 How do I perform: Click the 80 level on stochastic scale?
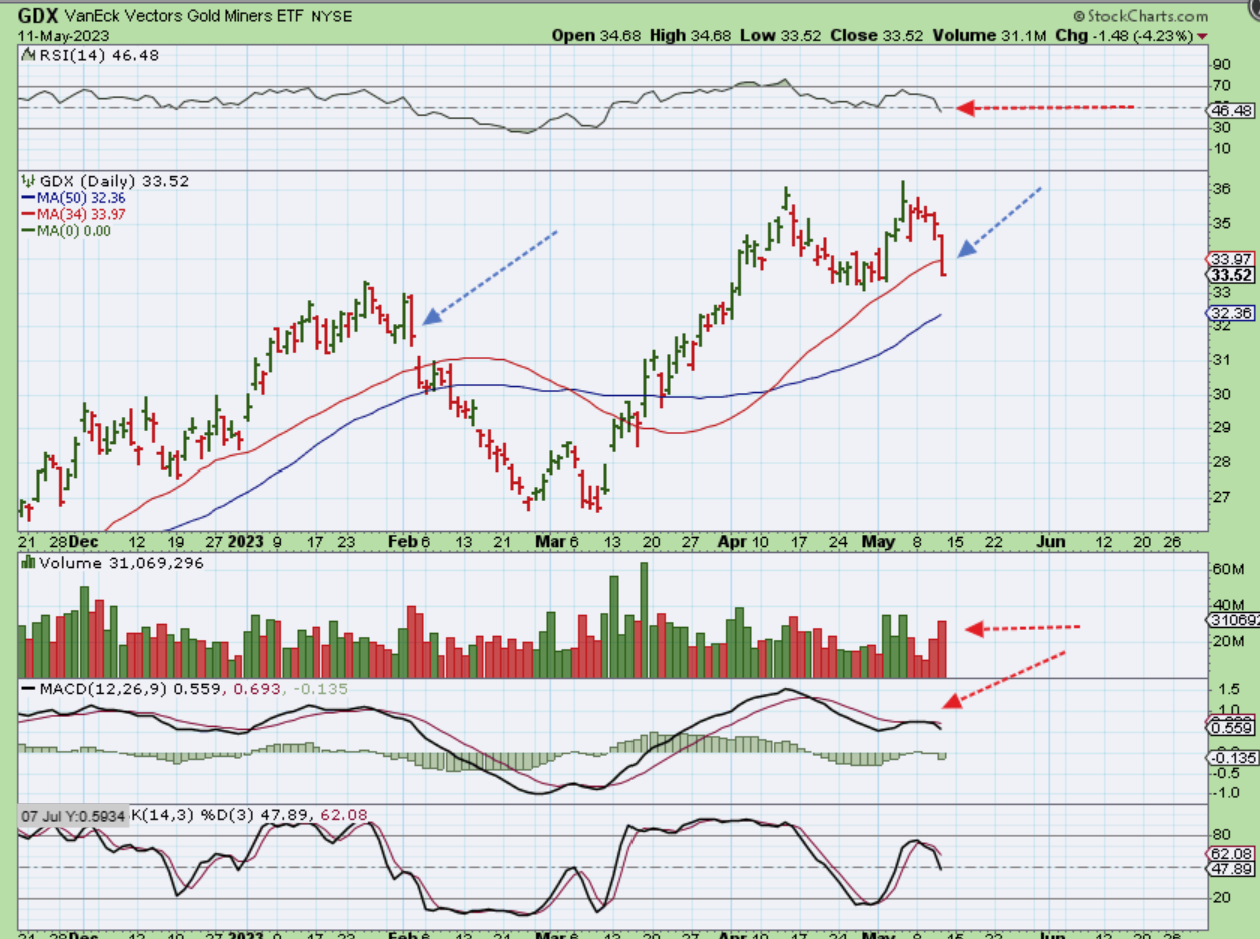tap(1221, 834)
